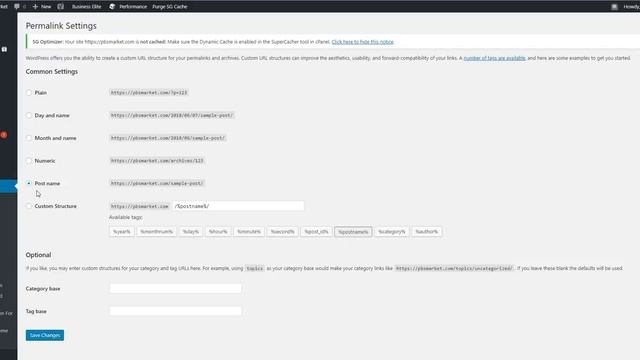Insert the %day% tag

191,231
